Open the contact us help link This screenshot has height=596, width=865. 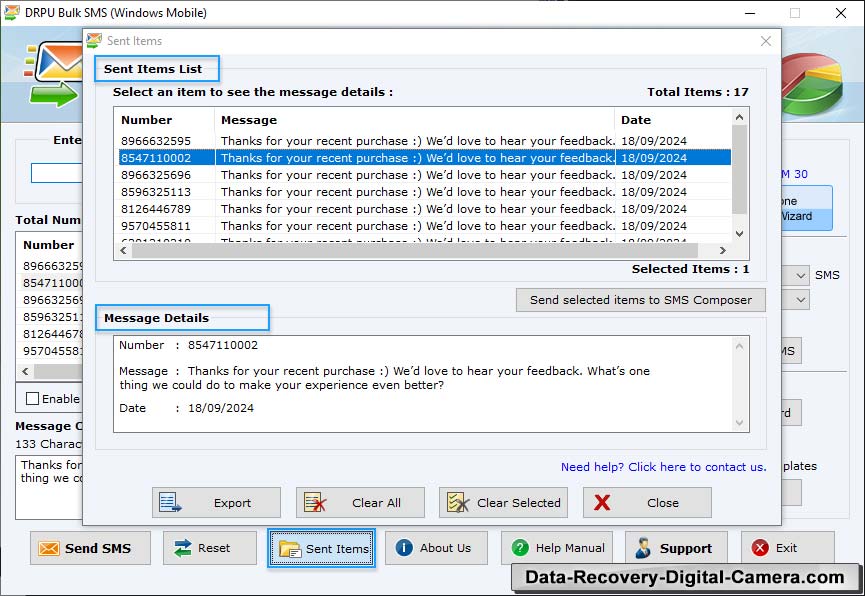tap(664, 467)
